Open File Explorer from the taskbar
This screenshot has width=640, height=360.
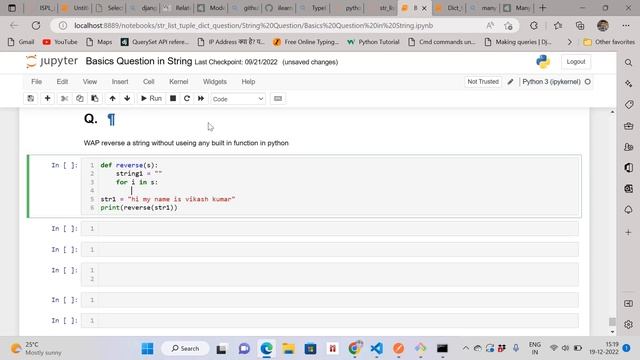point(289,349)
